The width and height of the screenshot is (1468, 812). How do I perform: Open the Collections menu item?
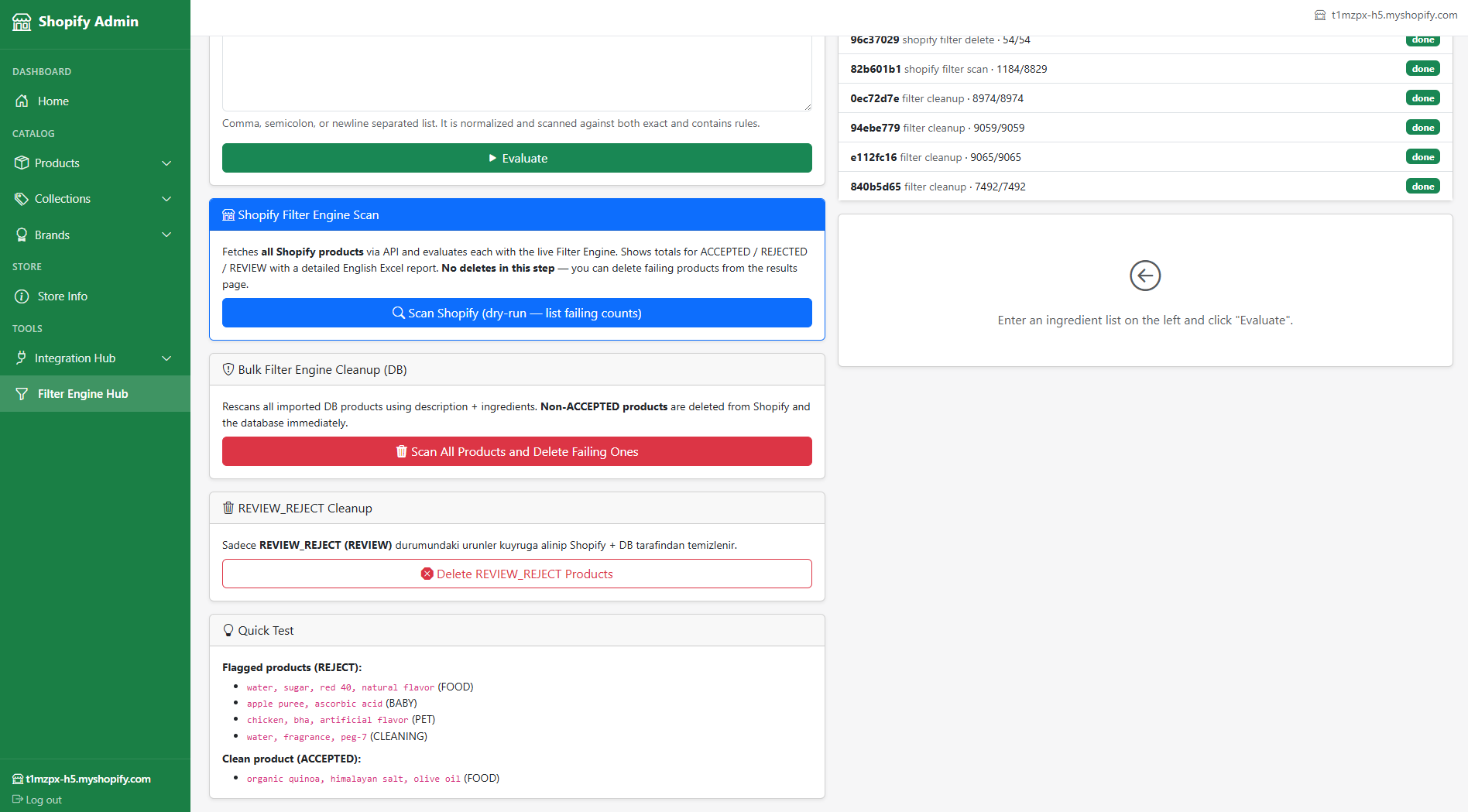(95, 199)
